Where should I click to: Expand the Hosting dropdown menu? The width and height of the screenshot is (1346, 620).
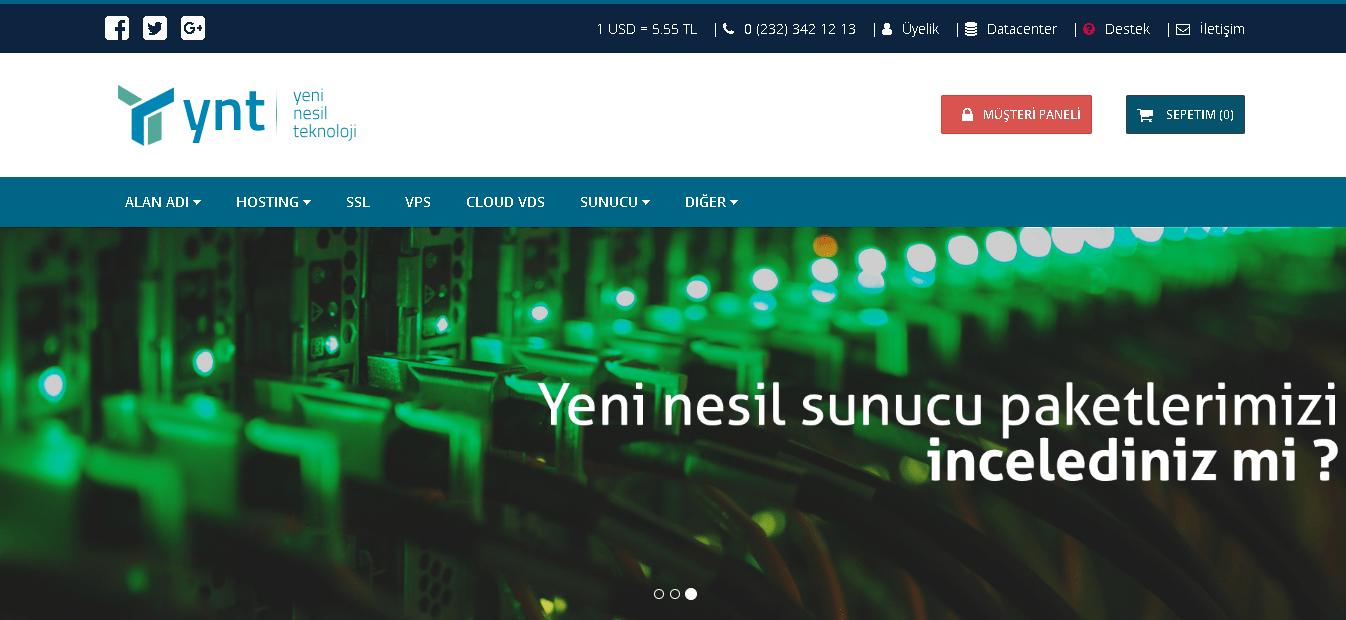(273, 202)
